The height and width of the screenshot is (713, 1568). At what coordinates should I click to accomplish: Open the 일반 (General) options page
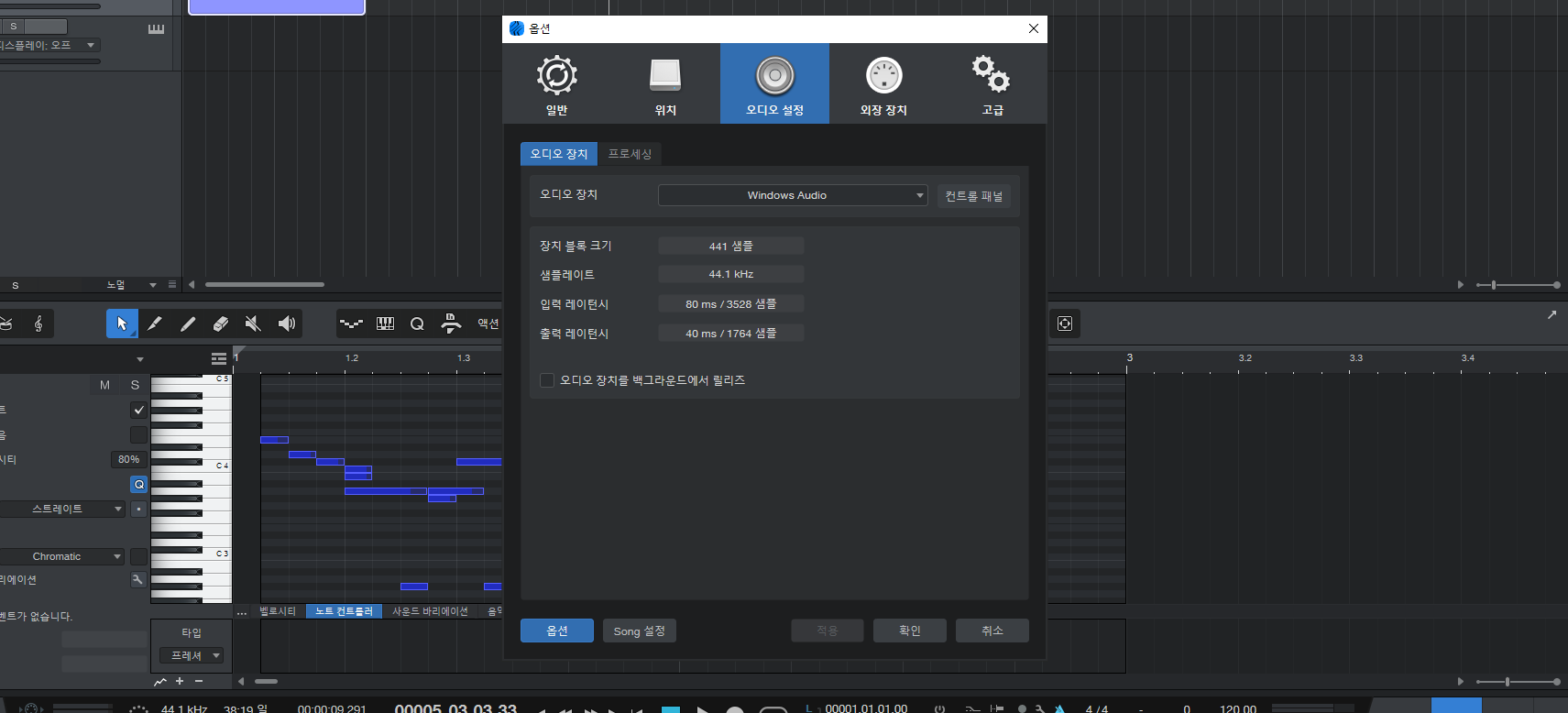[556, 84]
